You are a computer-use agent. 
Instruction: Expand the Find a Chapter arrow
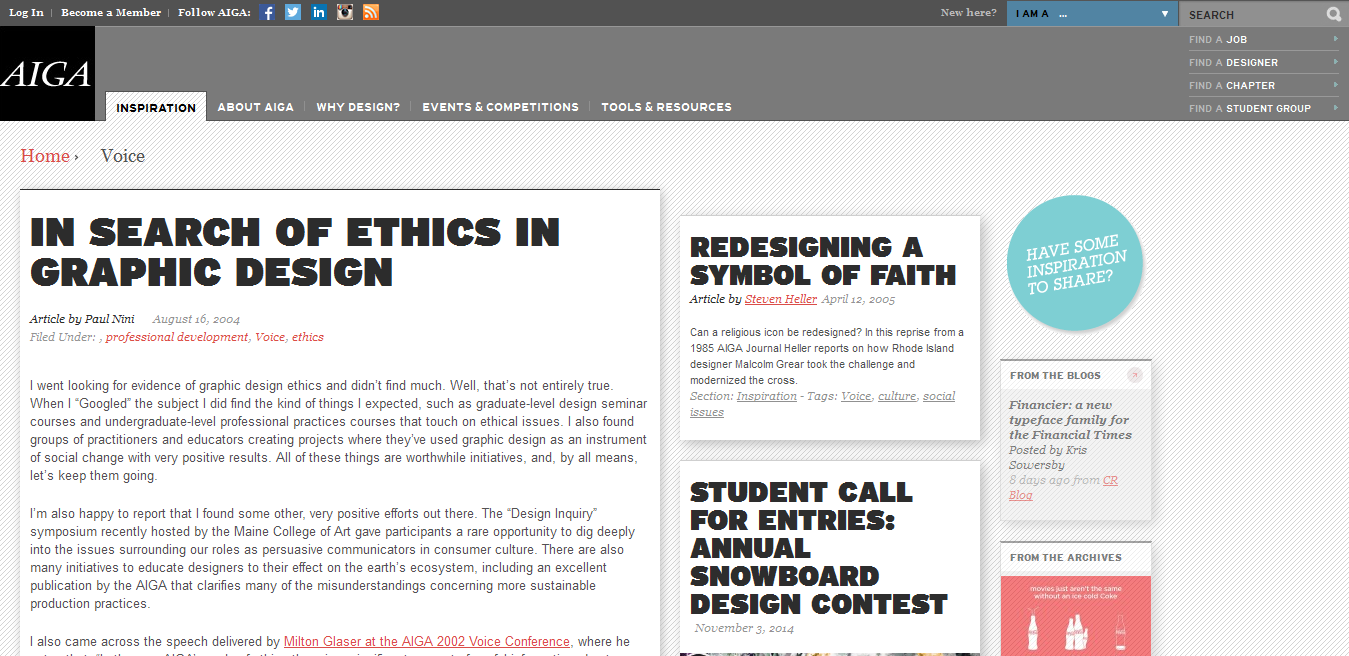[x=1335, y=85]
